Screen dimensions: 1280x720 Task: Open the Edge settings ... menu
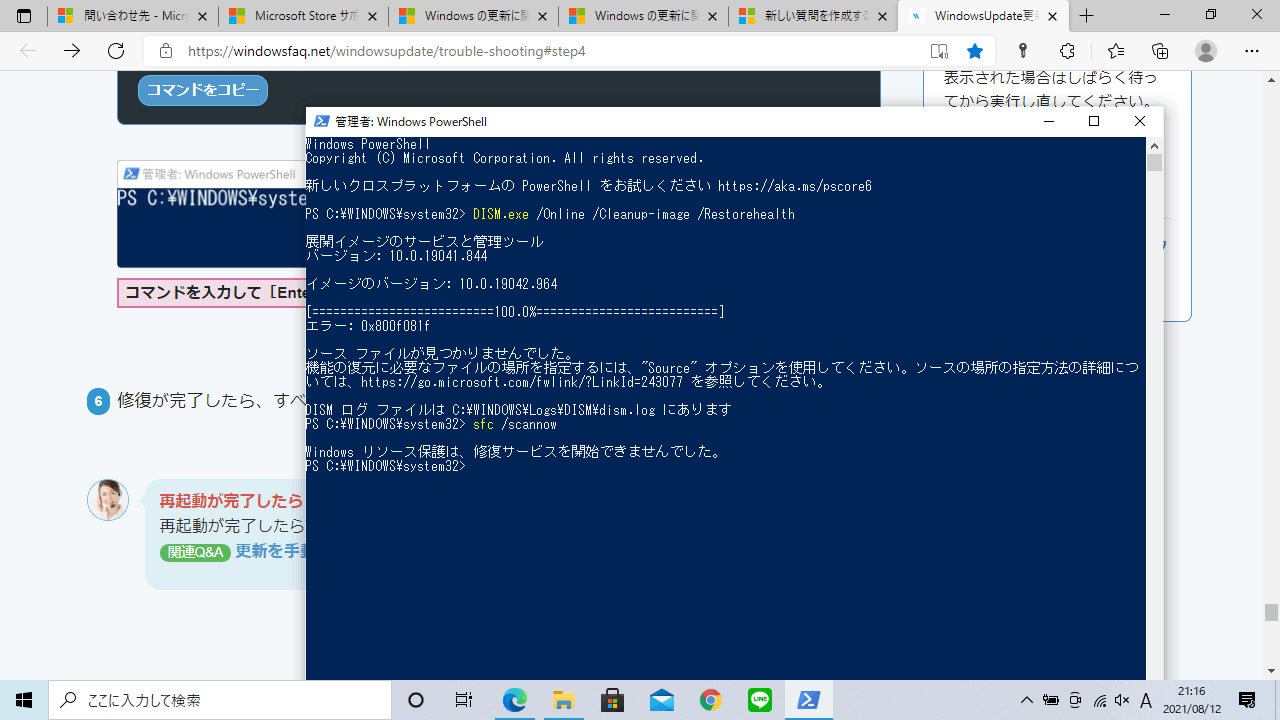click(x=1252, y=51)
